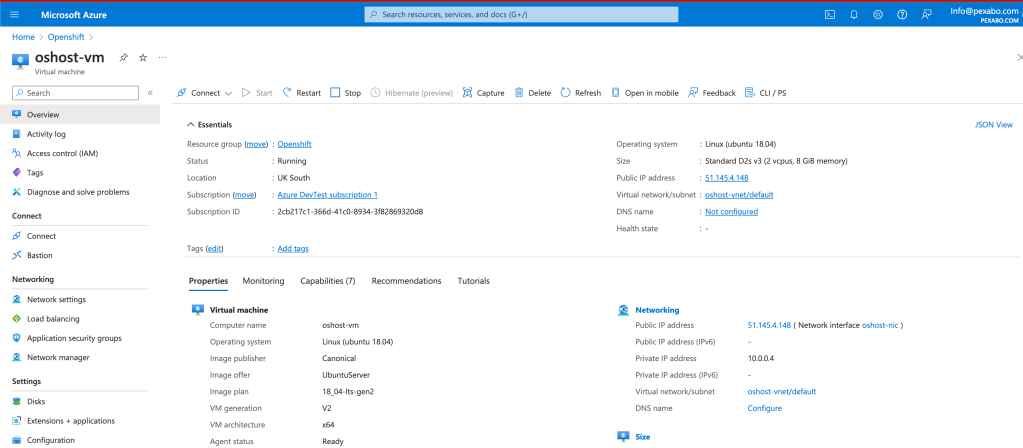Open oshost-vnet/default link in Essentials

click(739, 195)
